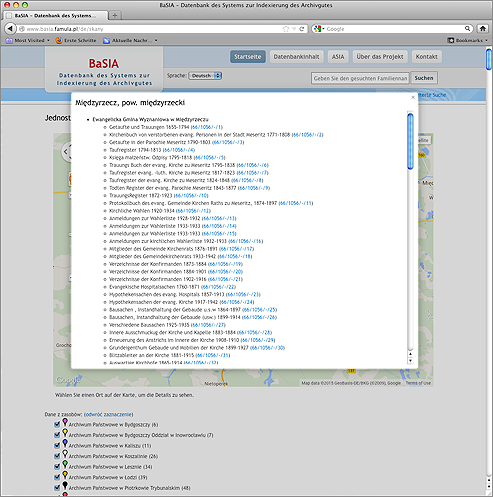493x497 pixels.
Task: Open the ASIA navigation tab
Action: pyautogui.click(x=338, y=57)
